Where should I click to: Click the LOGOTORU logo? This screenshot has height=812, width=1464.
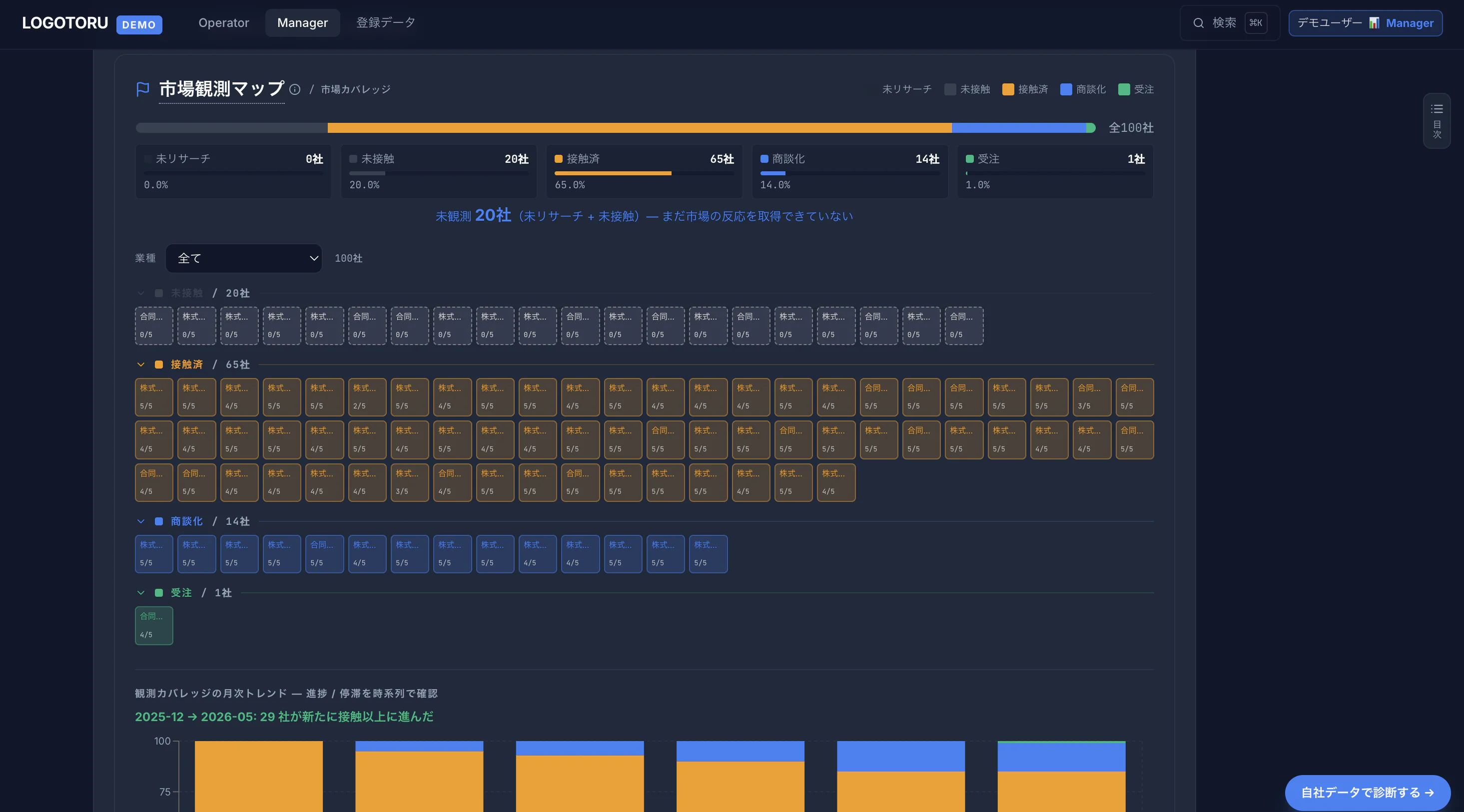pos(65,22)
